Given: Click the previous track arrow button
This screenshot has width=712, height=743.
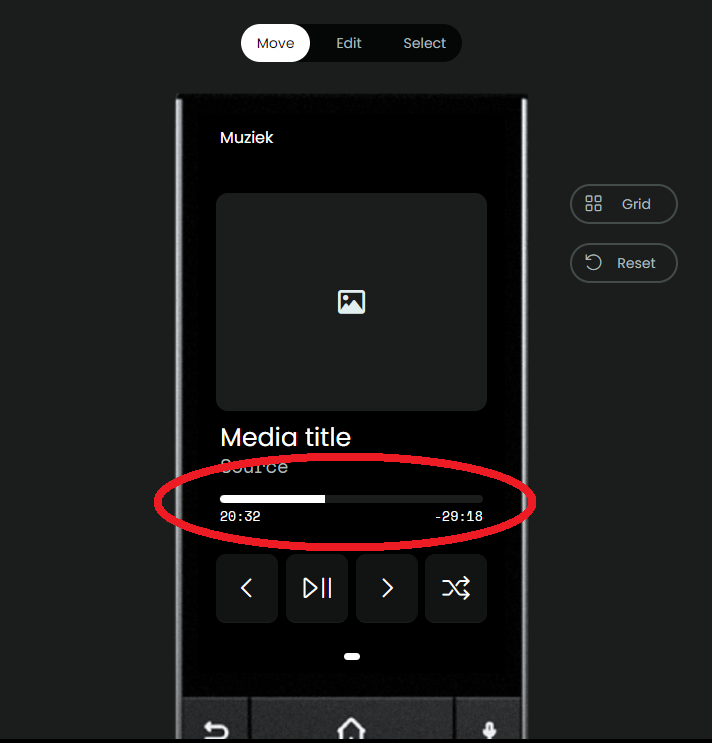Looking at the screenshot, I should point(247,588).
